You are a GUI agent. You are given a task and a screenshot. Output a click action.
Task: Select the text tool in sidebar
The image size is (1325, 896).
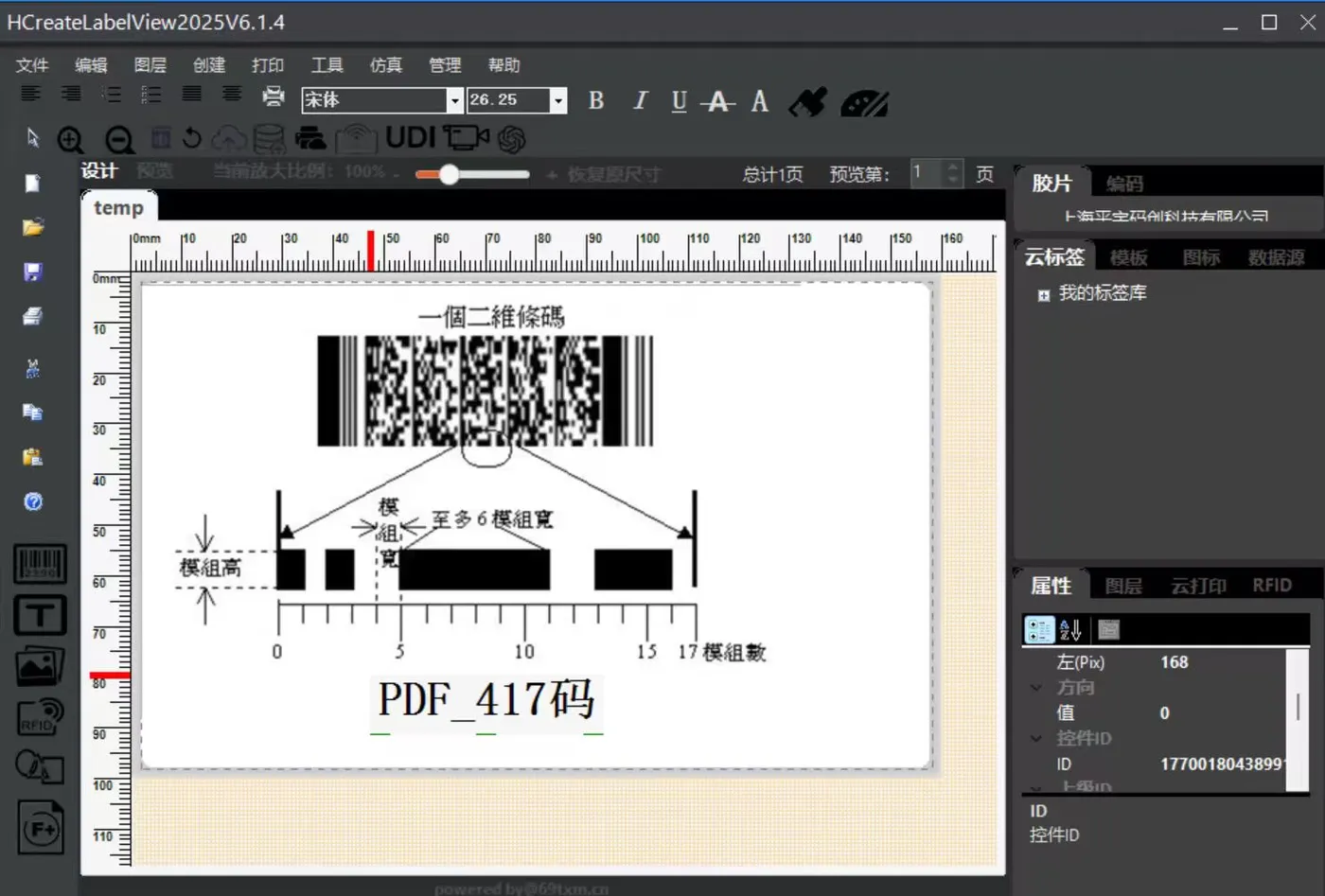click(40, 615)
